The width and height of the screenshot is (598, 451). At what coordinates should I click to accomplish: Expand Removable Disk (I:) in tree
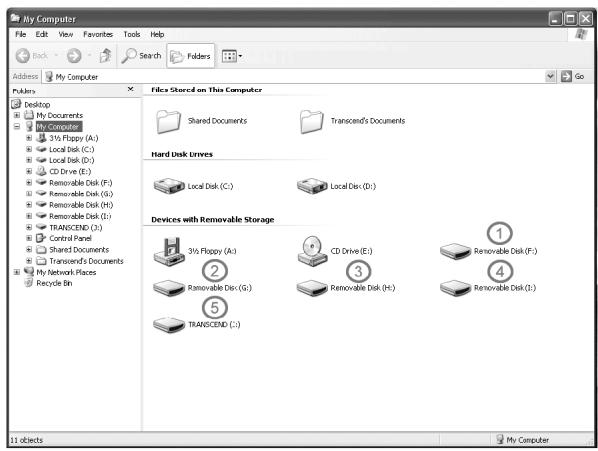[29, 216]
